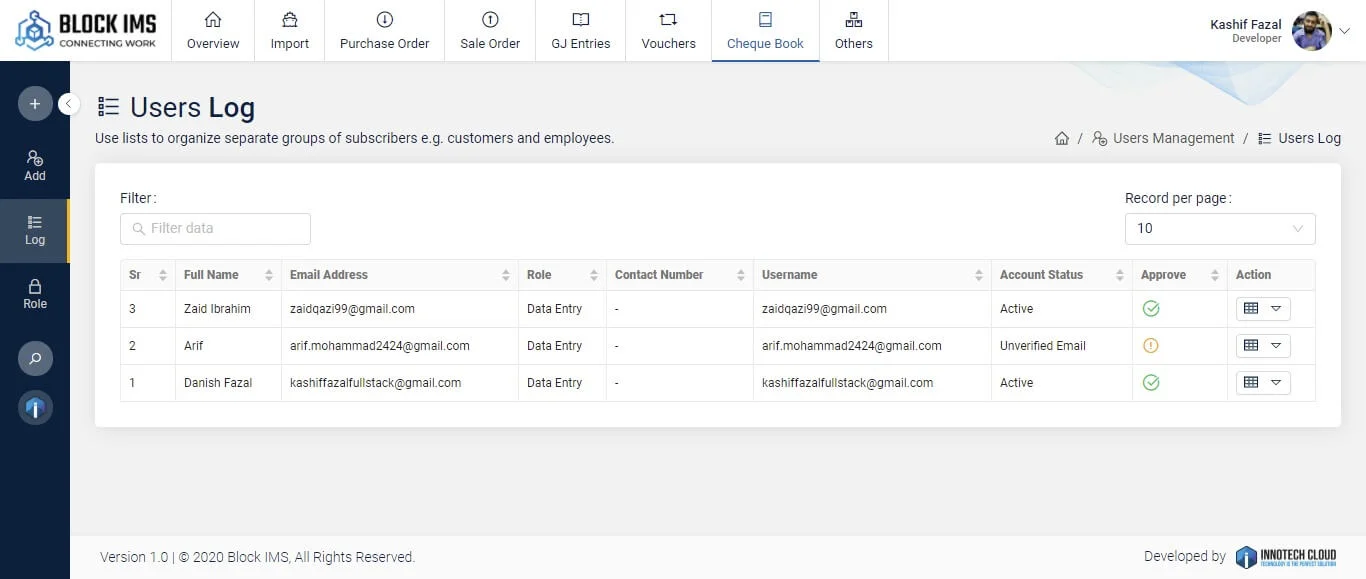Open the Role sidebar item
Image resolution: width=1366 pixels, height=579 pixels.
[x=35, y=294]
